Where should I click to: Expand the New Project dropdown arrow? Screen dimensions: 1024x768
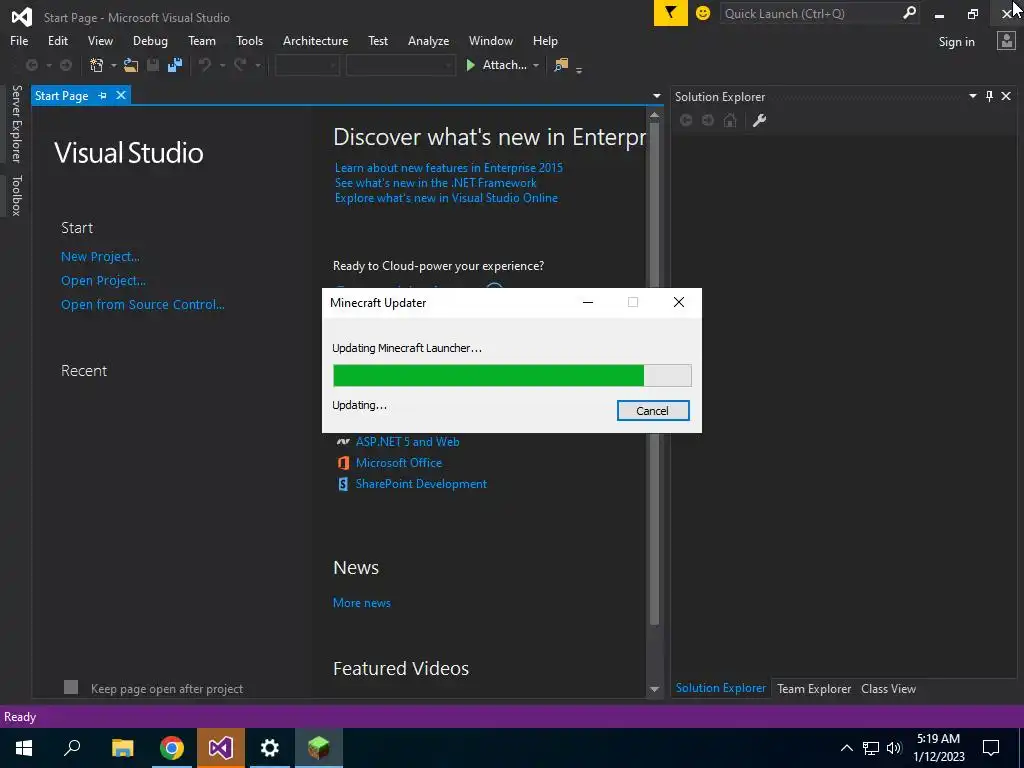pyautogui.click(x=113, y=65)
